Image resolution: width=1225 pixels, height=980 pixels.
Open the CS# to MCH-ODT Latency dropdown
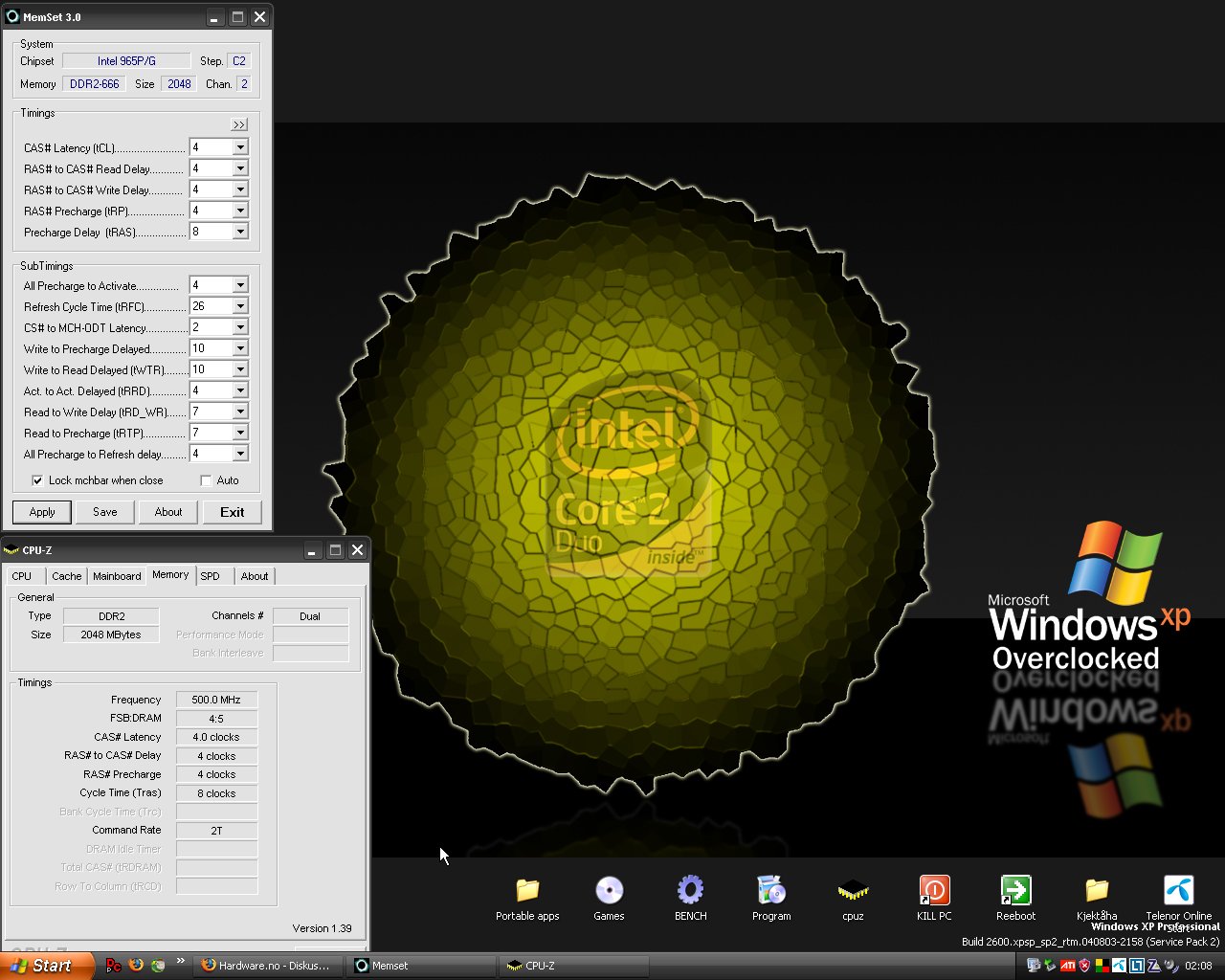click(x=240, y=327)
